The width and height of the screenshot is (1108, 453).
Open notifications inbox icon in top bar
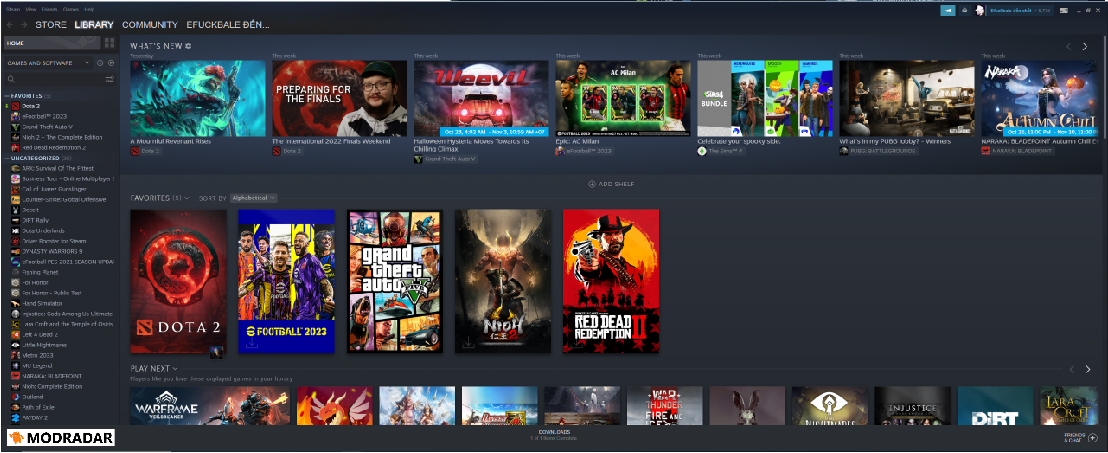tap(964, 10)
